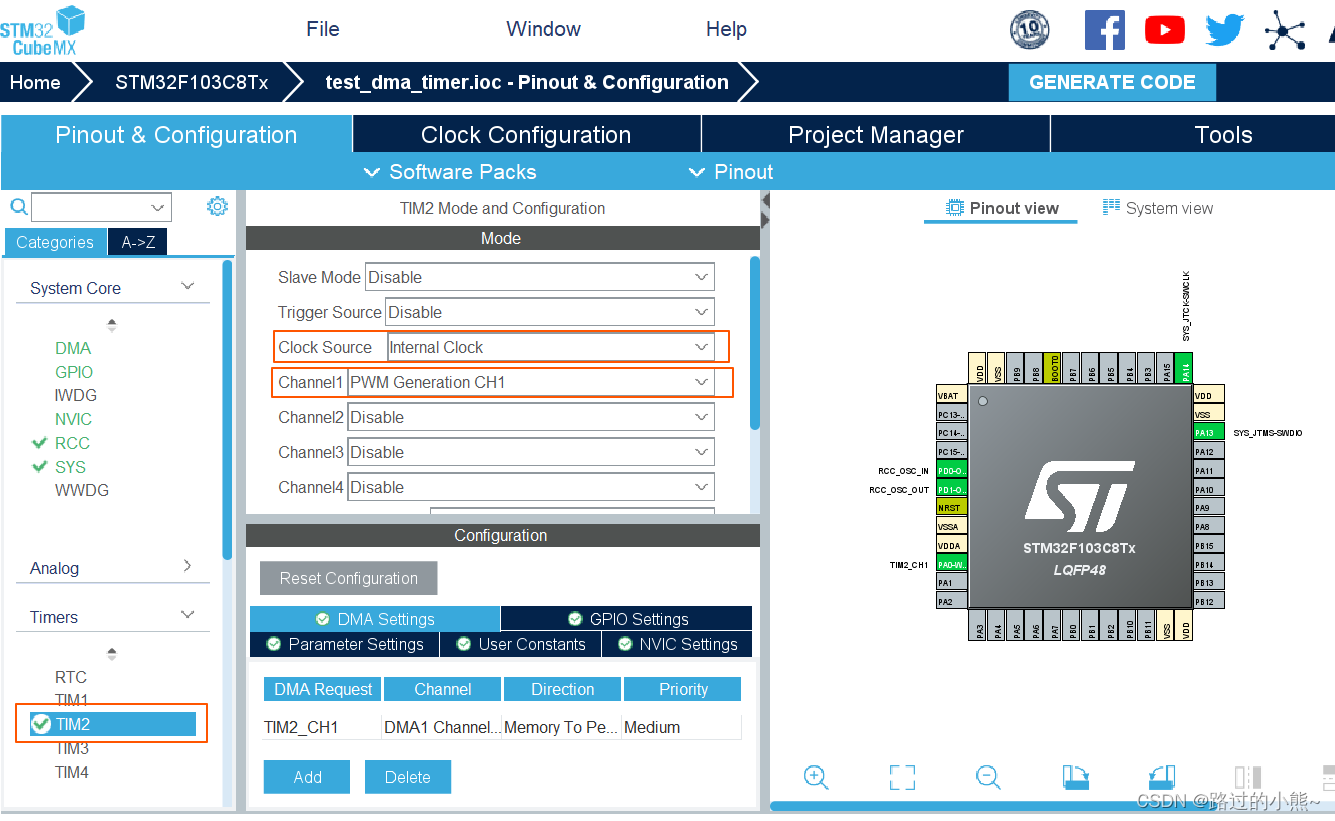The height and width of the screenshot is (821, 1335).
Task: Open the Clock Source dropdown
Action: coord(550,347)
